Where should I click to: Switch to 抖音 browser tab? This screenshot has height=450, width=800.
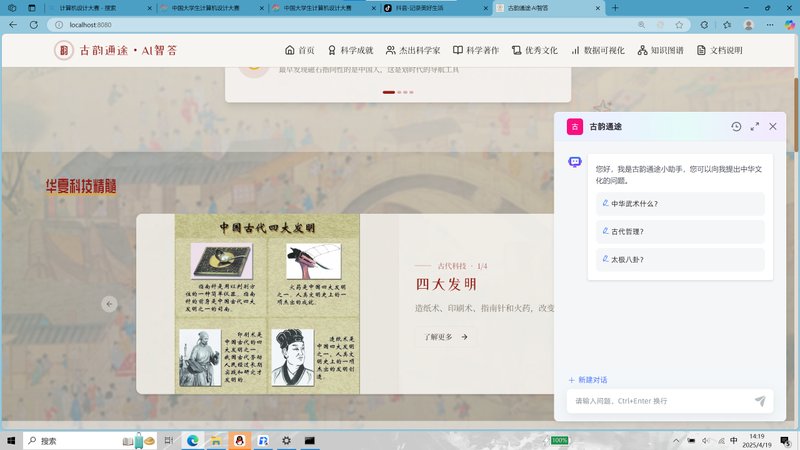(x=435, y=8)
